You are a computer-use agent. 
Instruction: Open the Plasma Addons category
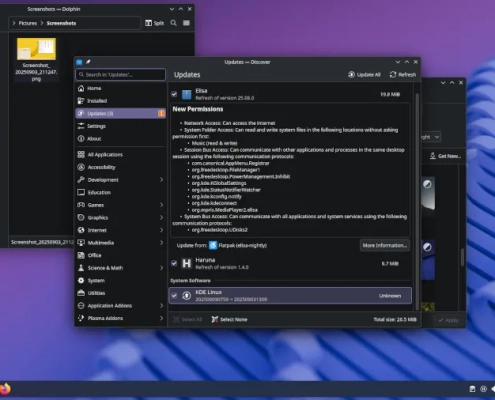(120, 318)
